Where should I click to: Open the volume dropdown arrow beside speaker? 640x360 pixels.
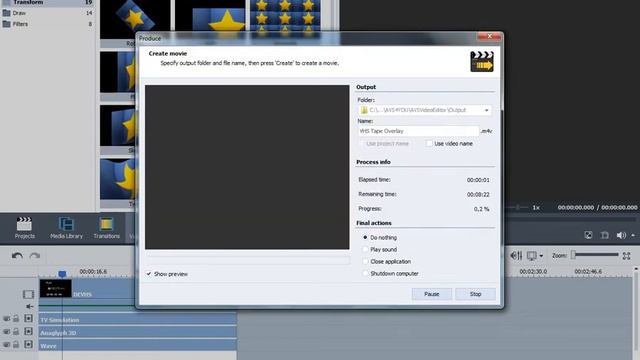point(633,236)
